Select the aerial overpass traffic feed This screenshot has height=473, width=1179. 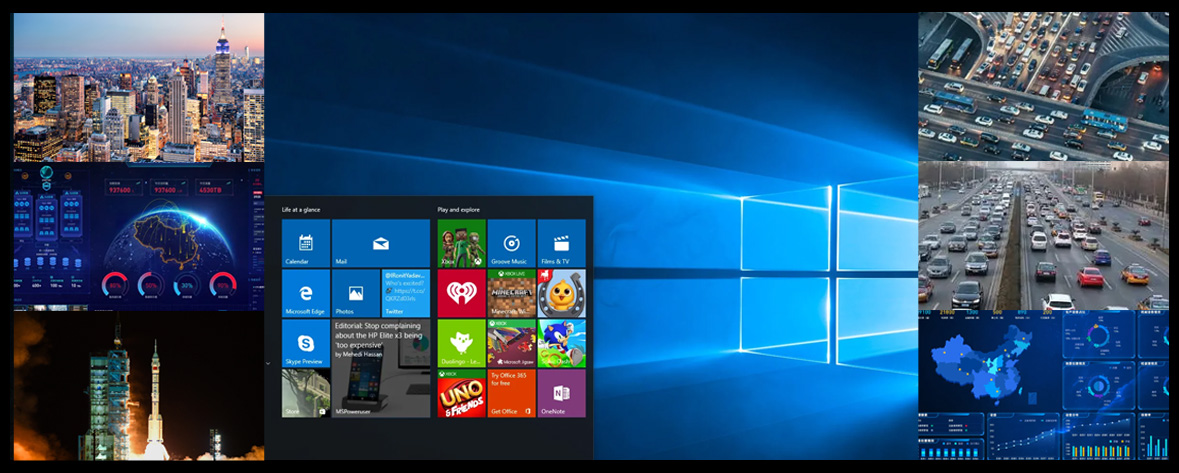(x=1044, y=86)
